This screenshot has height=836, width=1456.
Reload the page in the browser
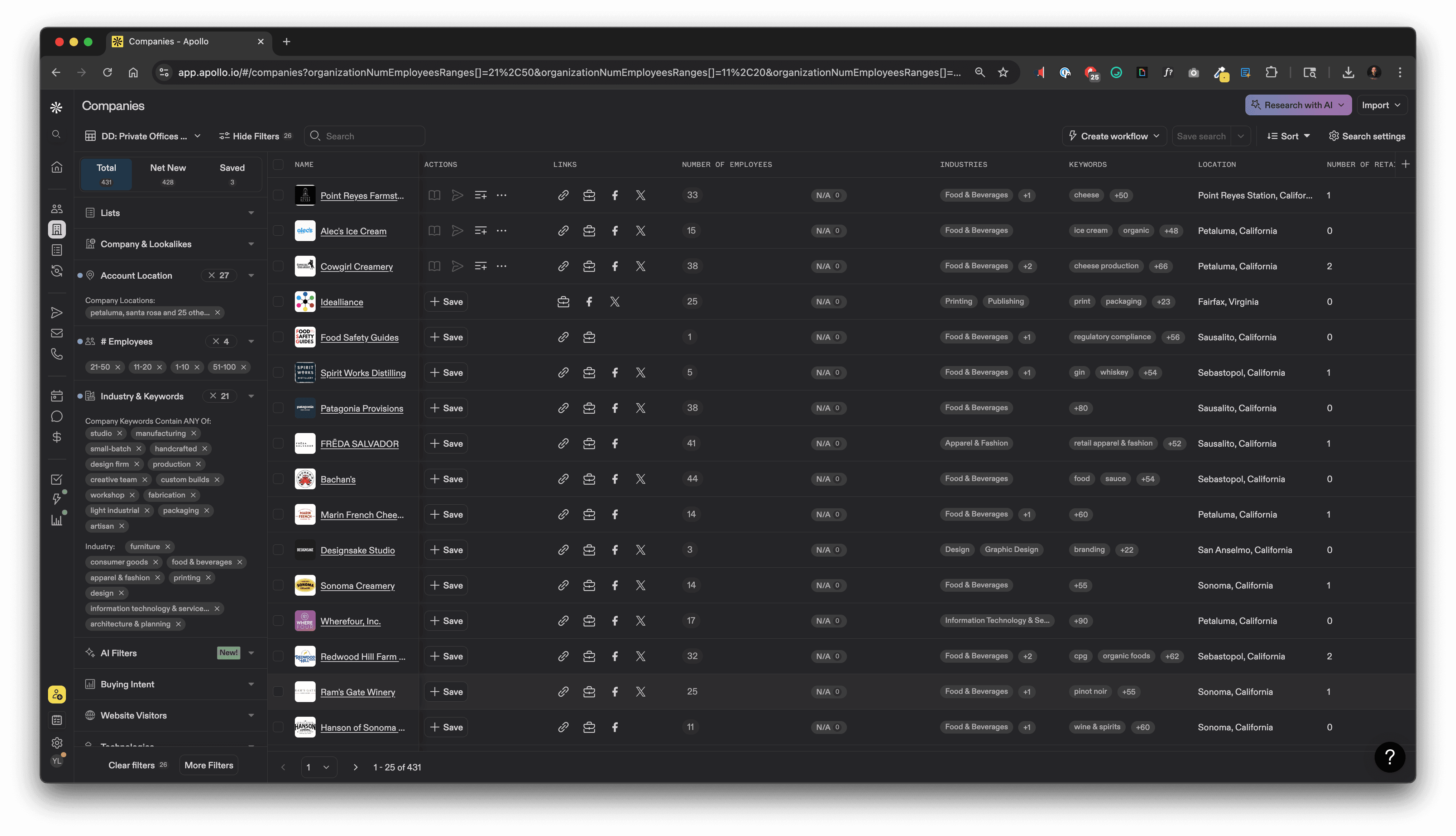click(107, 72)
